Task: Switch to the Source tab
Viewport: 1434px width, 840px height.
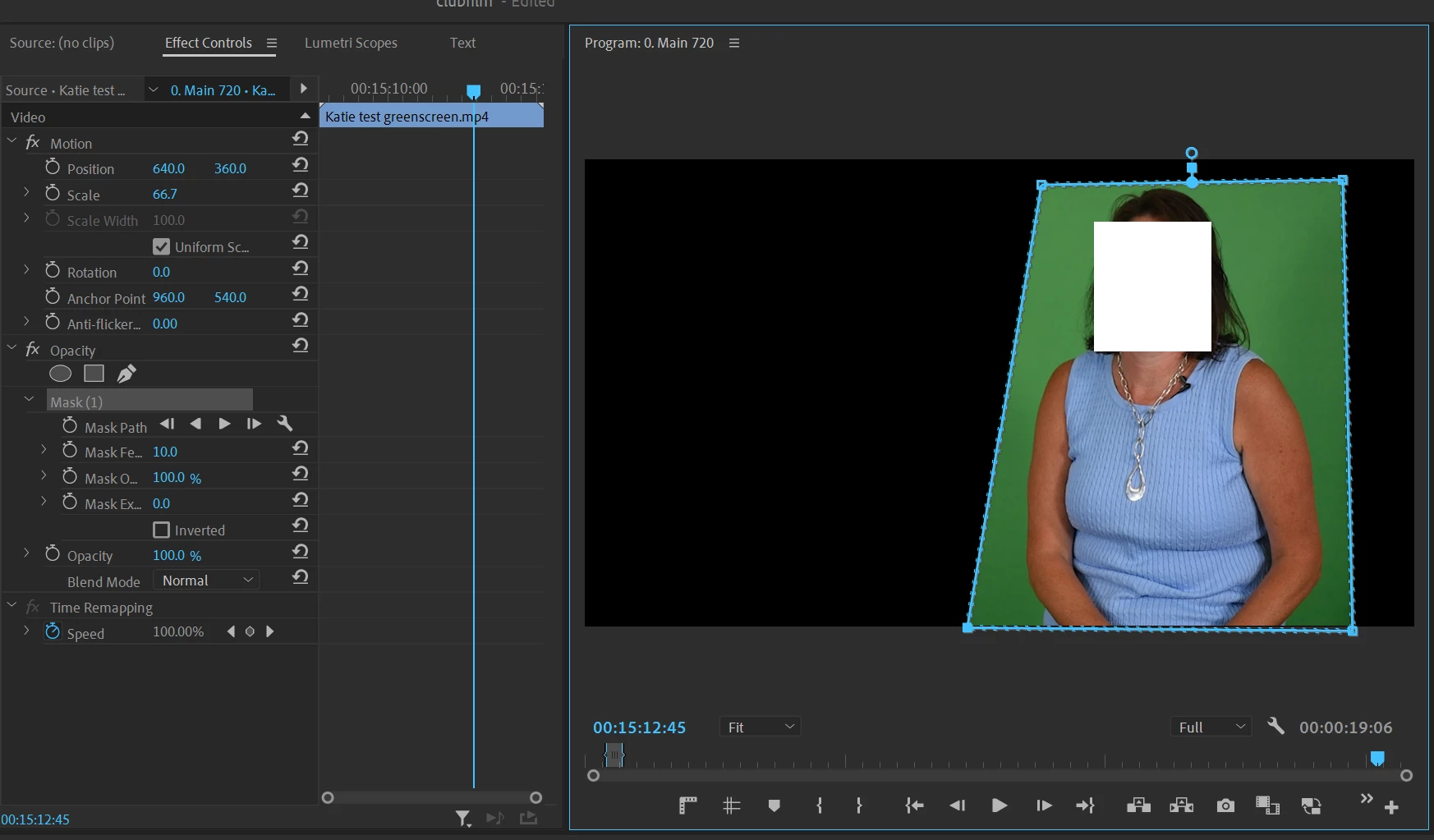Action: click(x=62, y=43)
